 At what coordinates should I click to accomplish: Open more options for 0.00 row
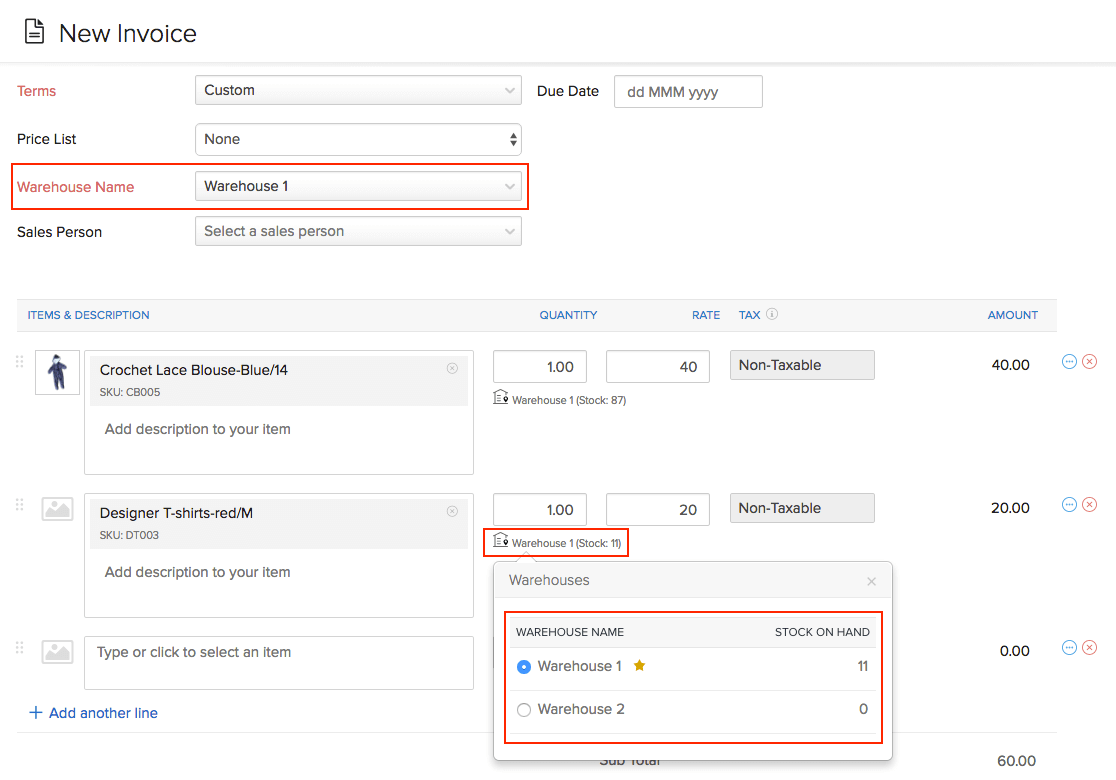click(x=1069, y=648)
